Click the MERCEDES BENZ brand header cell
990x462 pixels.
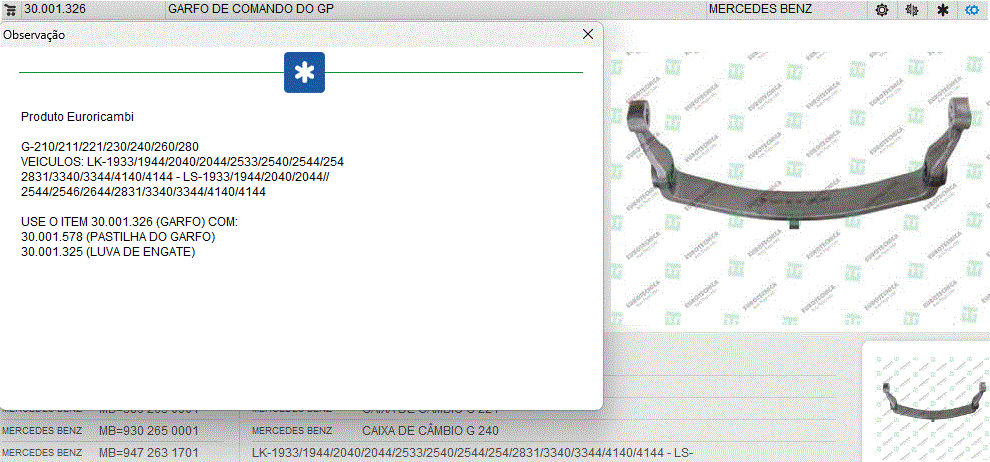[760, 9]
